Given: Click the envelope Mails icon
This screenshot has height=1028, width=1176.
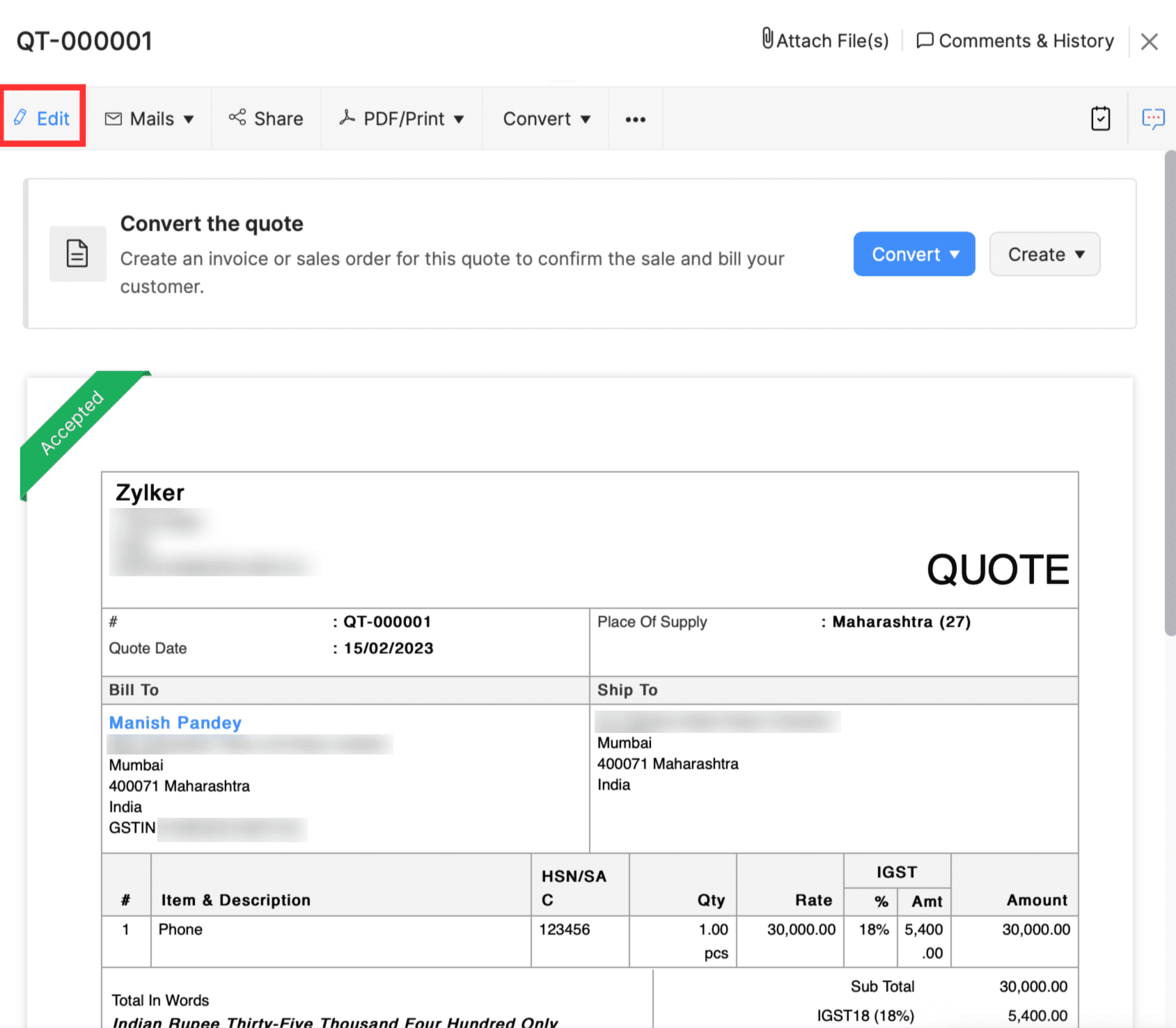Looking at the screenshot, I should [113, 119].
